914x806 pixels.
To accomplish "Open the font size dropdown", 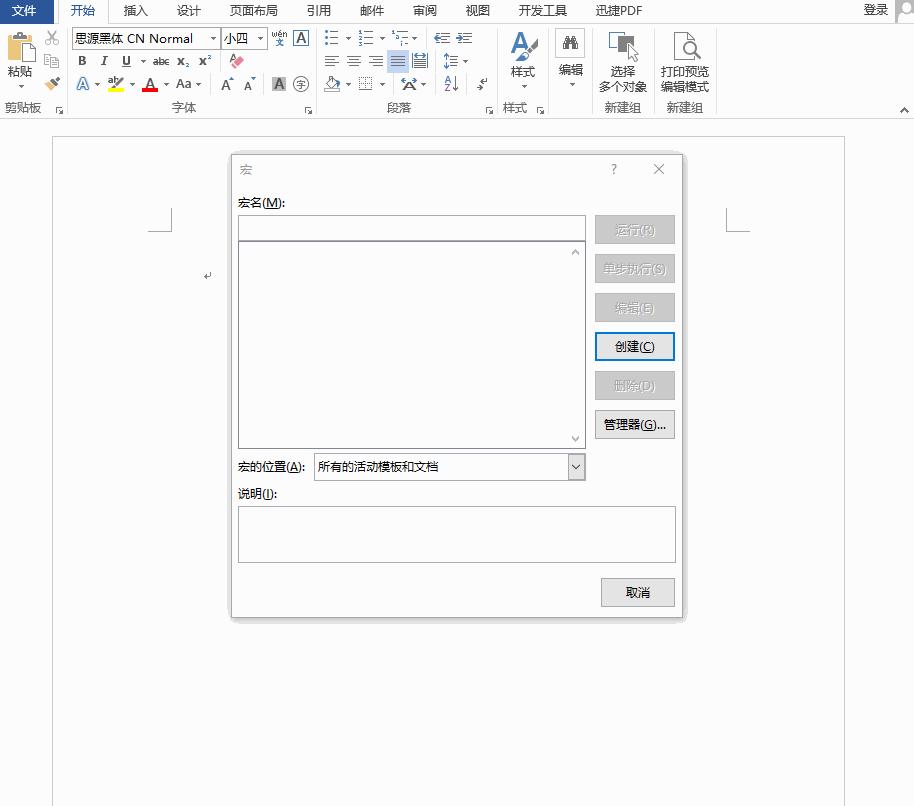I will [261, 38].
